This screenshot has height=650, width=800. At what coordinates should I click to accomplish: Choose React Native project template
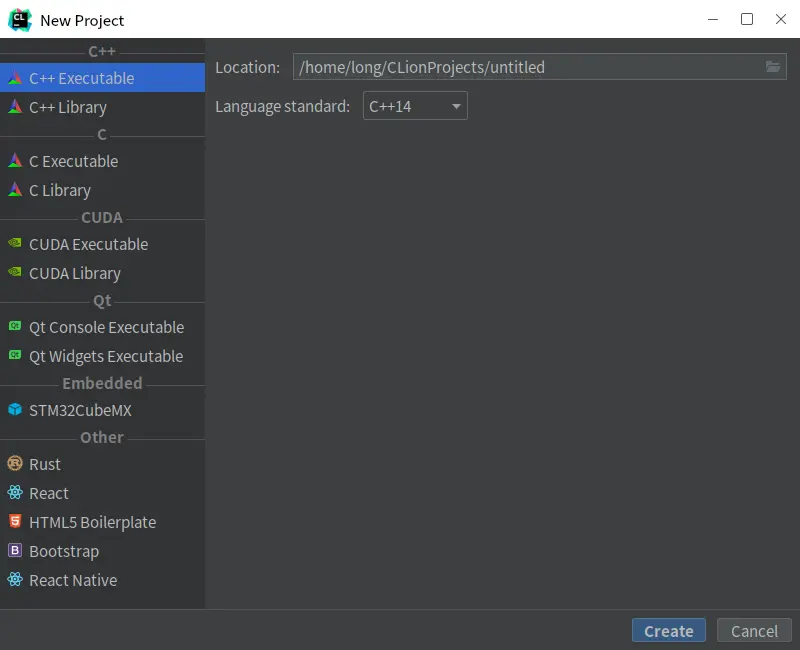(73, 580)
